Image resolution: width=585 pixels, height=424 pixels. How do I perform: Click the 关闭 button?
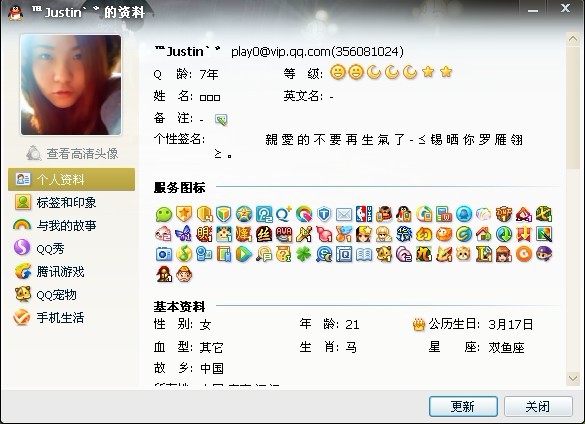538,406
